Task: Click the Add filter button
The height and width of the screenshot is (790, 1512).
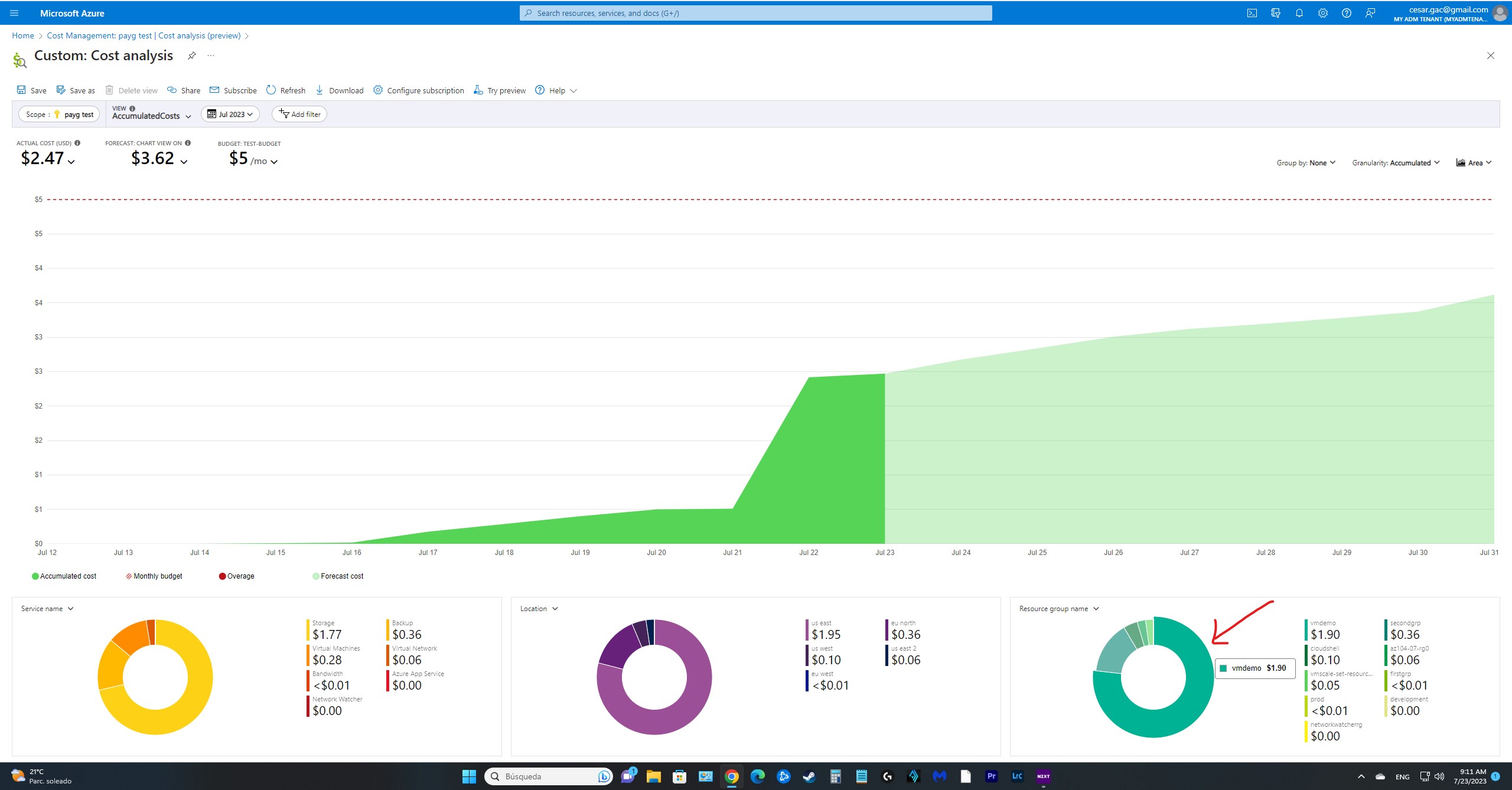Action: [299, 115]
